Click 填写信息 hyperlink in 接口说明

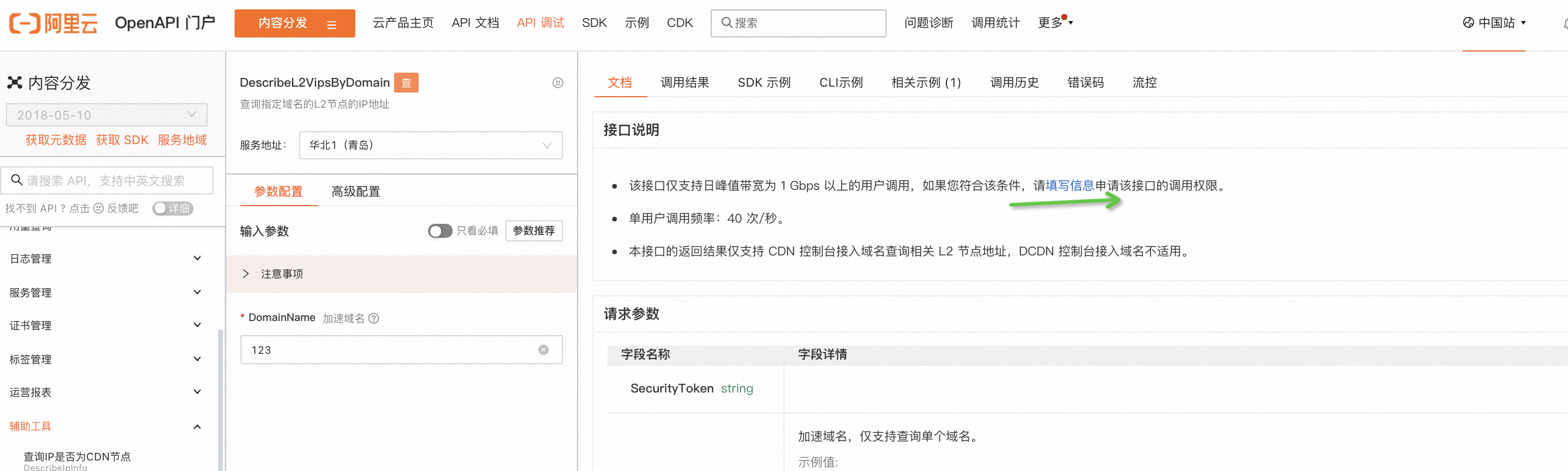point(1070,185)
